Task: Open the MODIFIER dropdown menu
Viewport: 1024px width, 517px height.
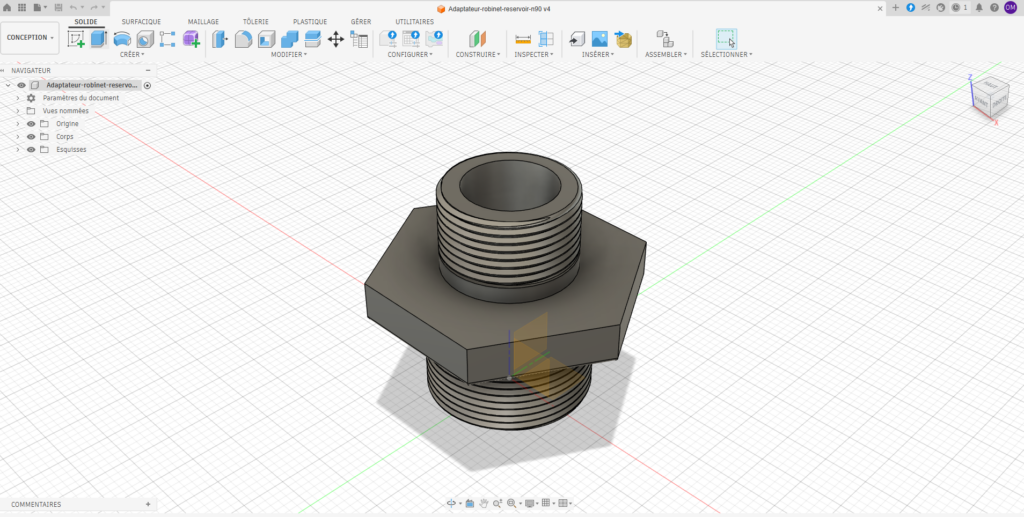Action: pyautogui.click(x=289, y=55)
